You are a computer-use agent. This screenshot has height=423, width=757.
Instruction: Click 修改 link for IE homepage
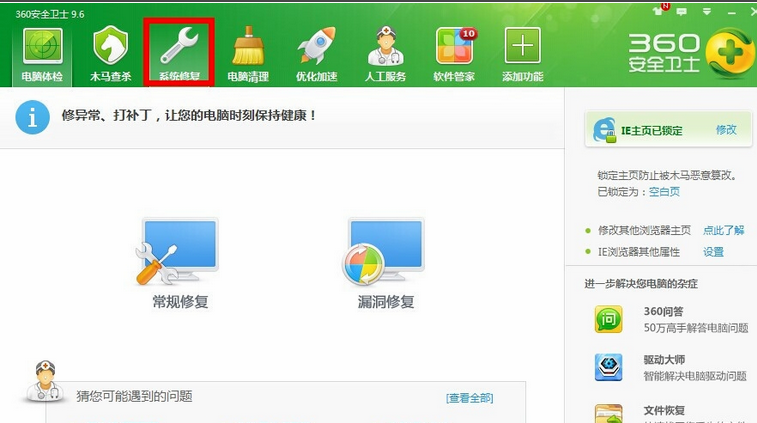click(x=726, y=129)
